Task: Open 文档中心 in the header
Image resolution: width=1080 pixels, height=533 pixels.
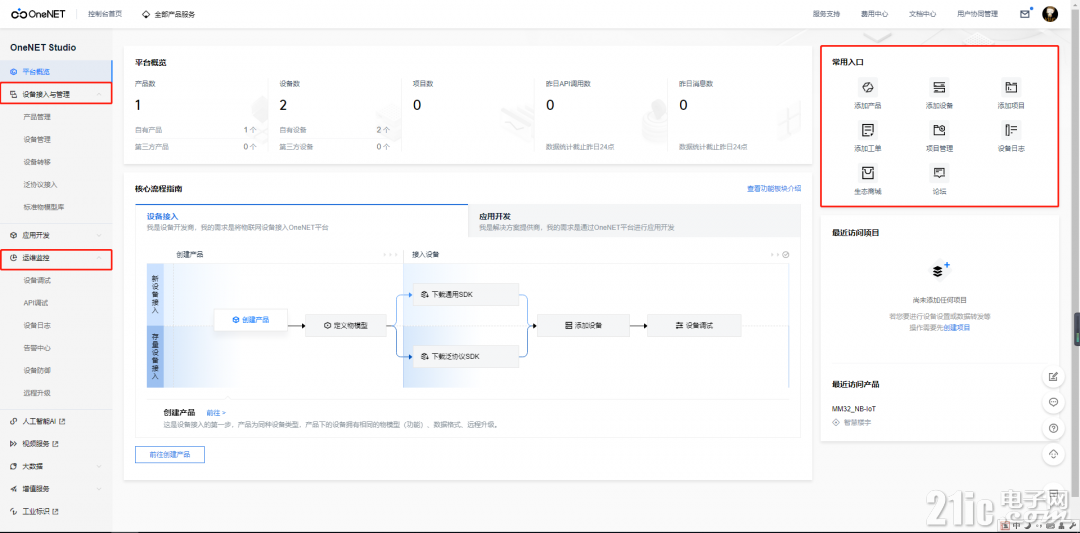Action: click(x=922, y=14)
